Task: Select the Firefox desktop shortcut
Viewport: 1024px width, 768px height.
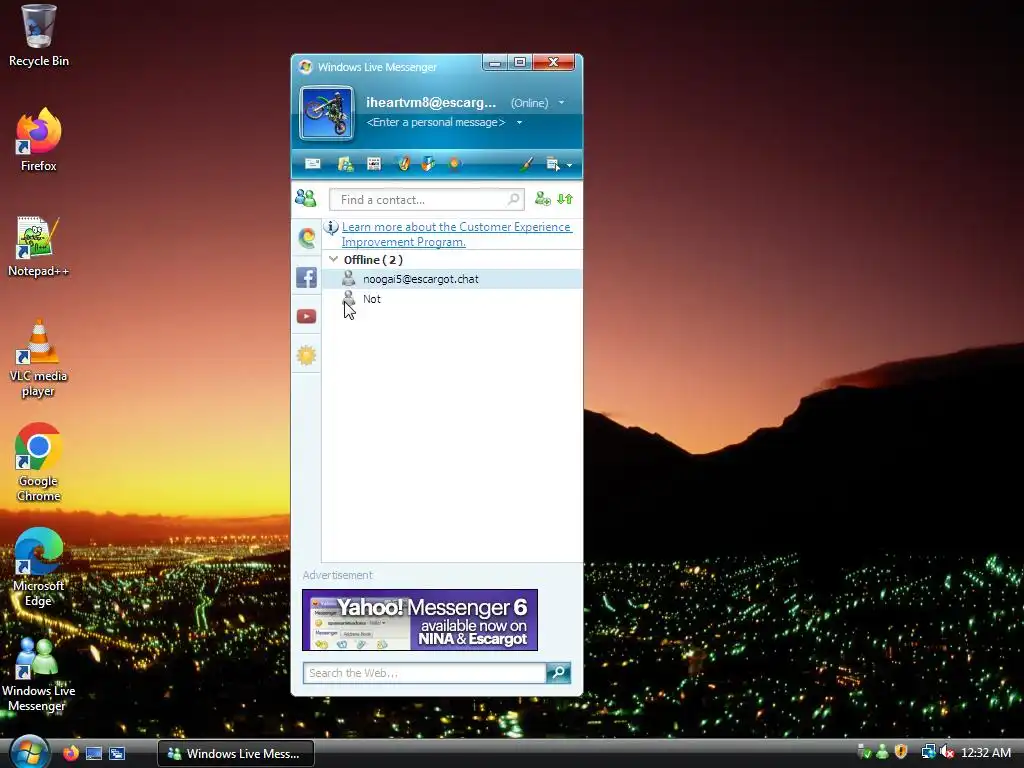Action: click(x=39, y=140)
